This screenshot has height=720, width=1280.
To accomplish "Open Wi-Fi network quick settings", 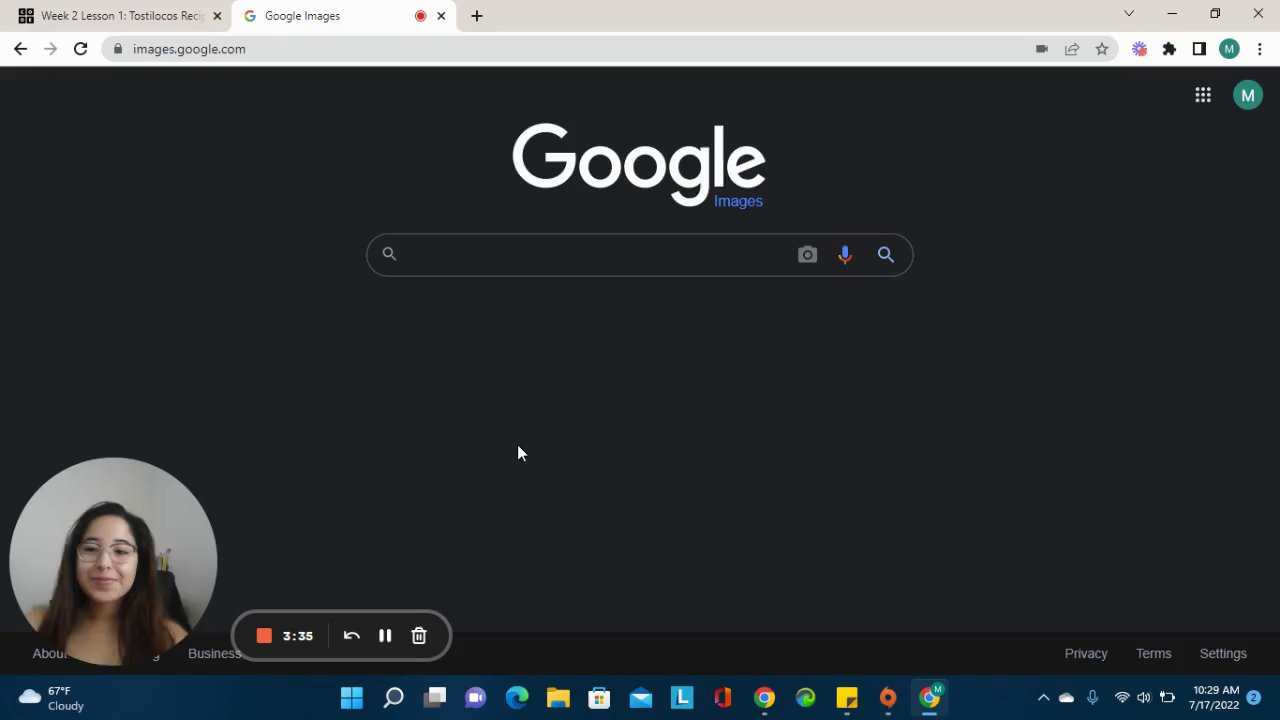I will [1122, 698].
